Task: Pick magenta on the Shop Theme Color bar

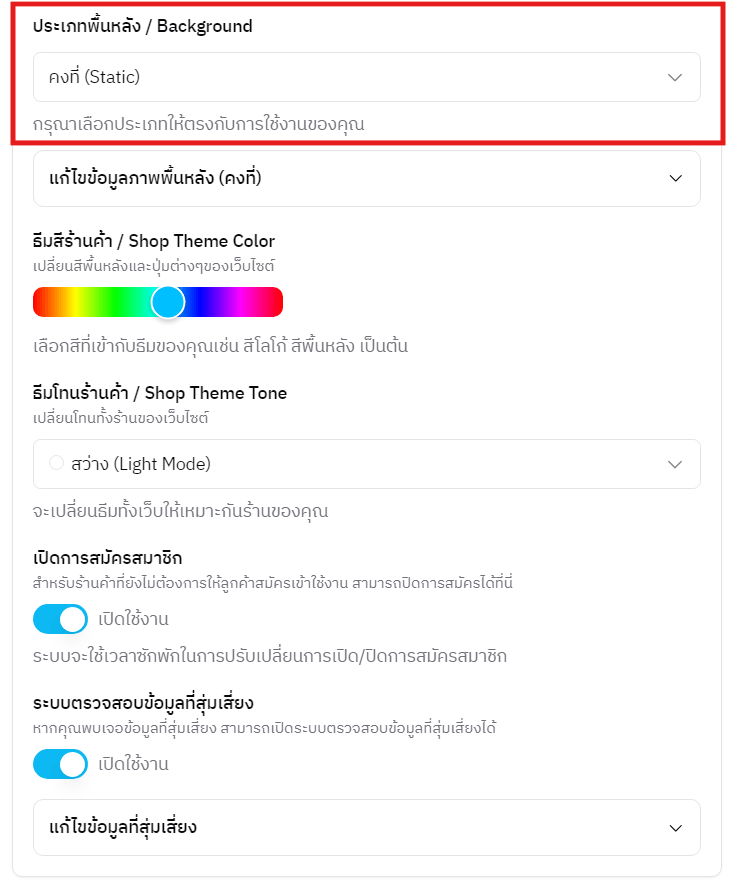Action: pos(240,302)
